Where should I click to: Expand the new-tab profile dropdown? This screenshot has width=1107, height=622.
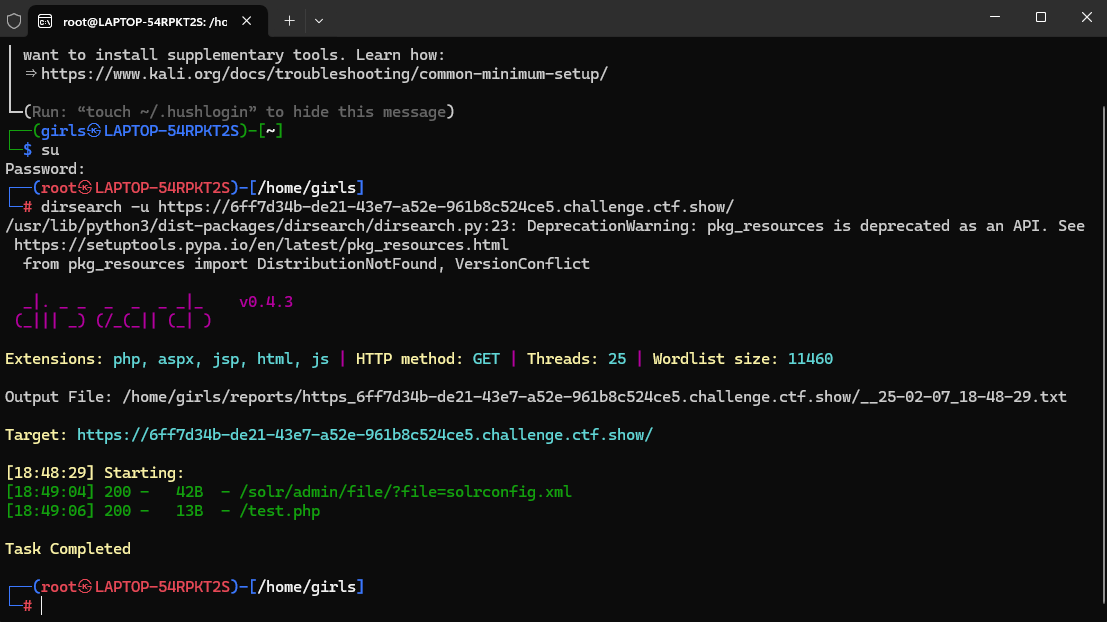(319, 20)
